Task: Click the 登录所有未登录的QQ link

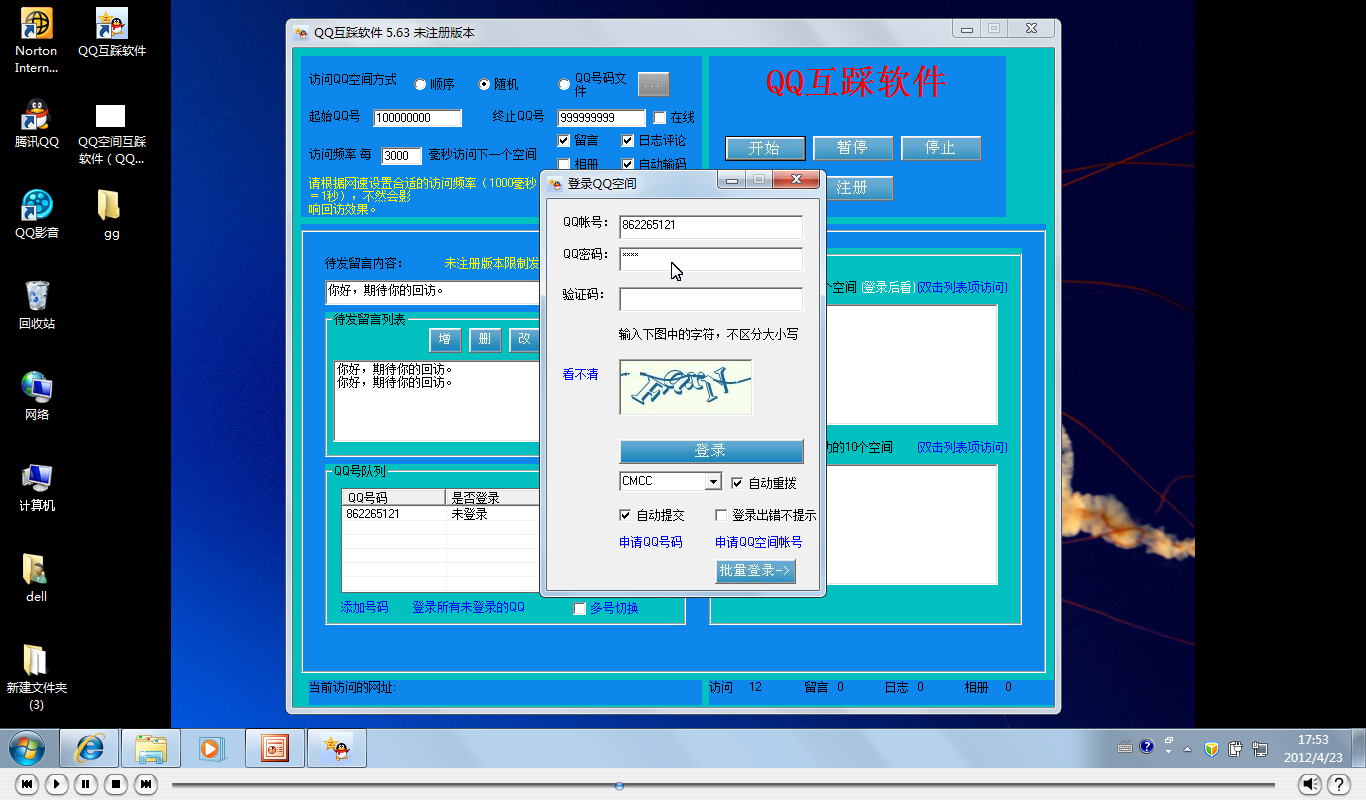Action: [468, 607]
